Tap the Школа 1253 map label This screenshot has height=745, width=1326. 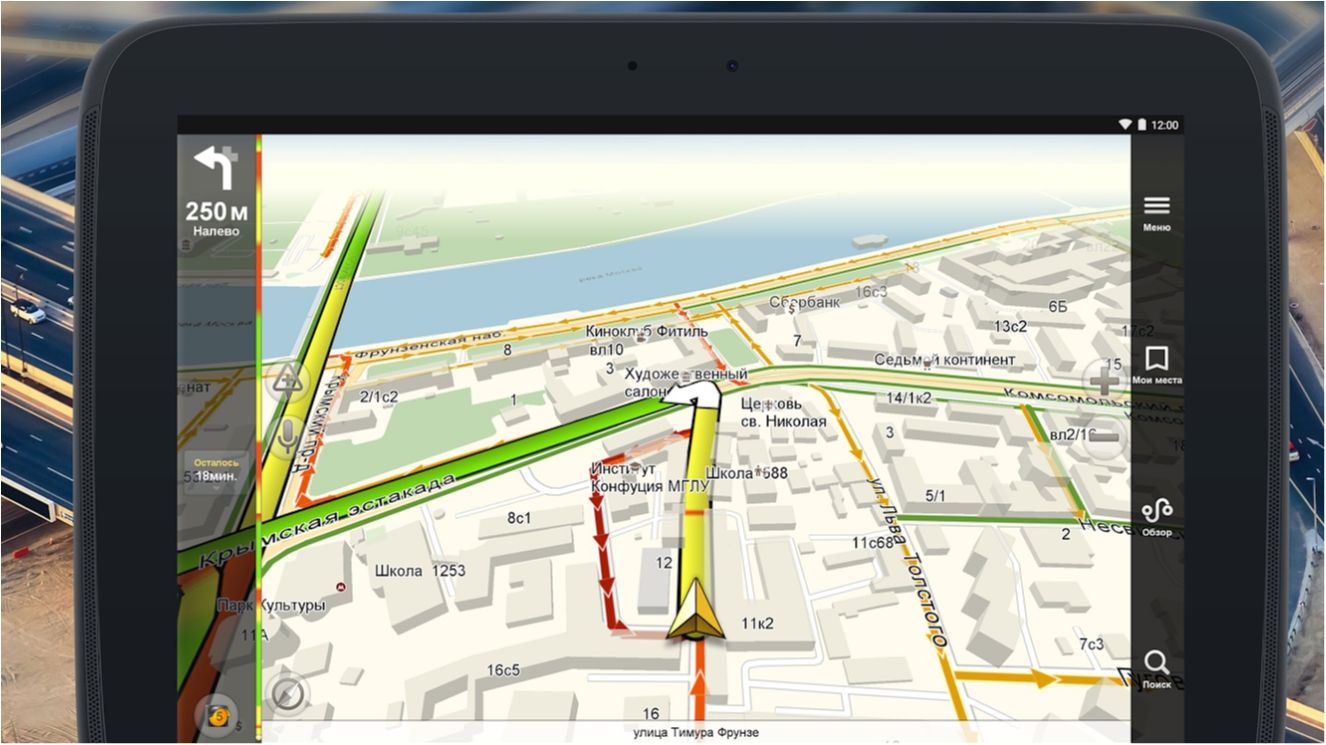tap(420, 571)
